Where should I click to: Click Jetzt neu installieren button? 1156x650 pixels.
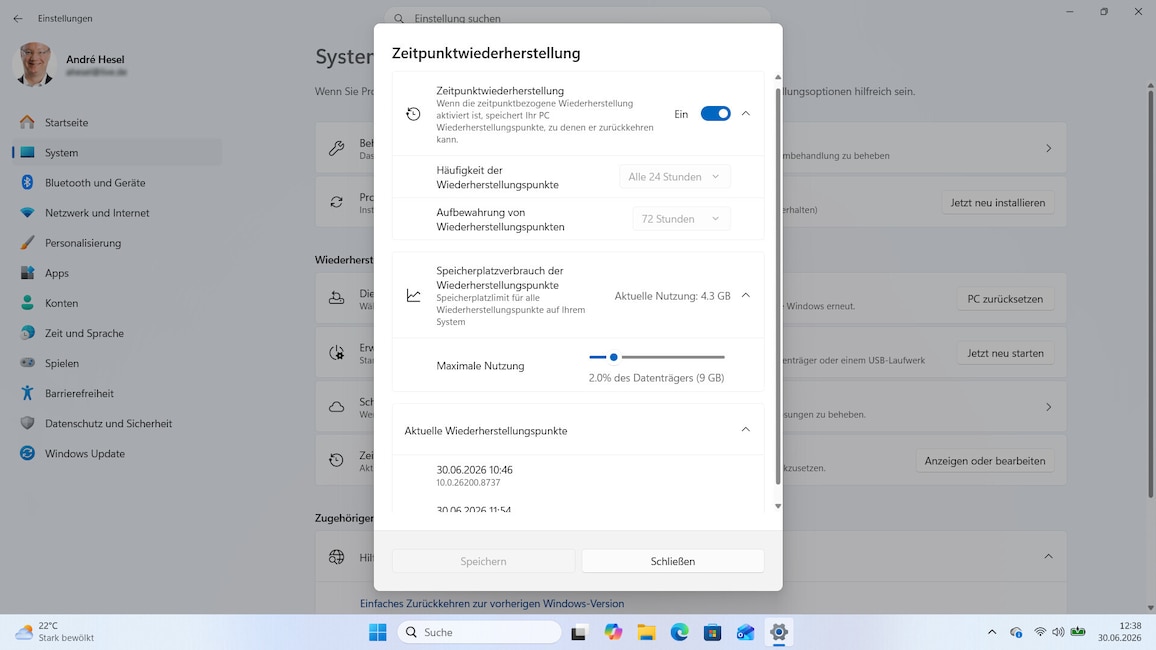(997, 203)
